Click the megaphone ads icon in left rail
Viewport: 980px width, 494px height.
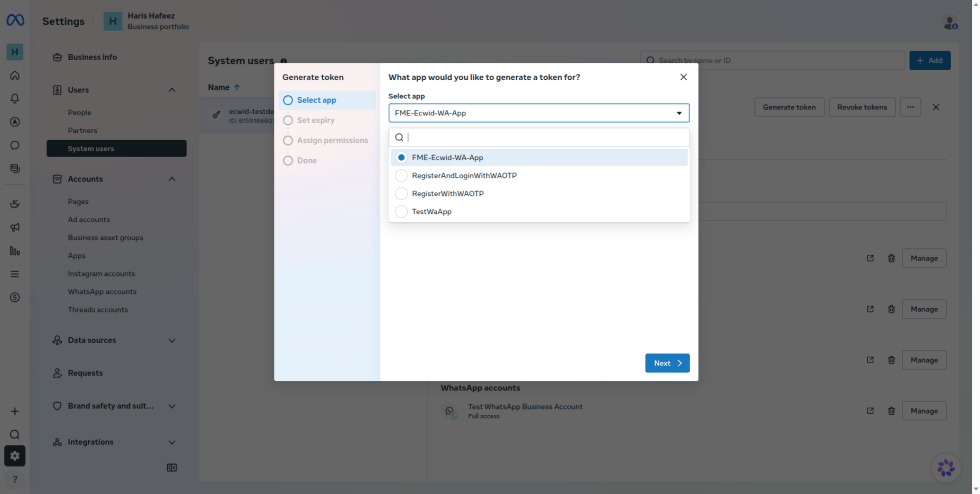(15, 228)
